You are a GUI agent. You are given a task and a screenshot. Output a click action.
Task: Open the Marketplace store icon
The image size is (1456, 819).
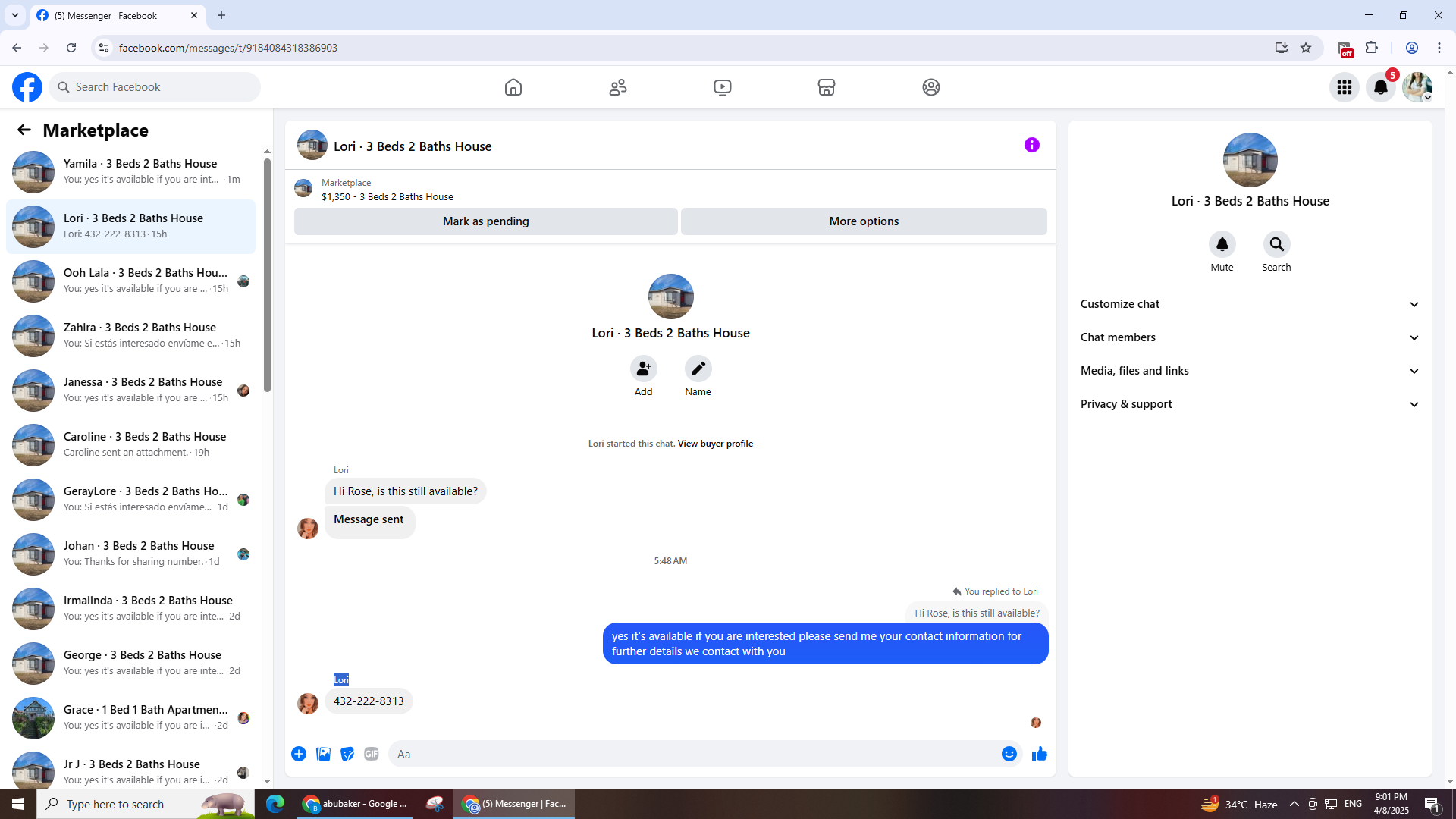(x=827, y=87)
